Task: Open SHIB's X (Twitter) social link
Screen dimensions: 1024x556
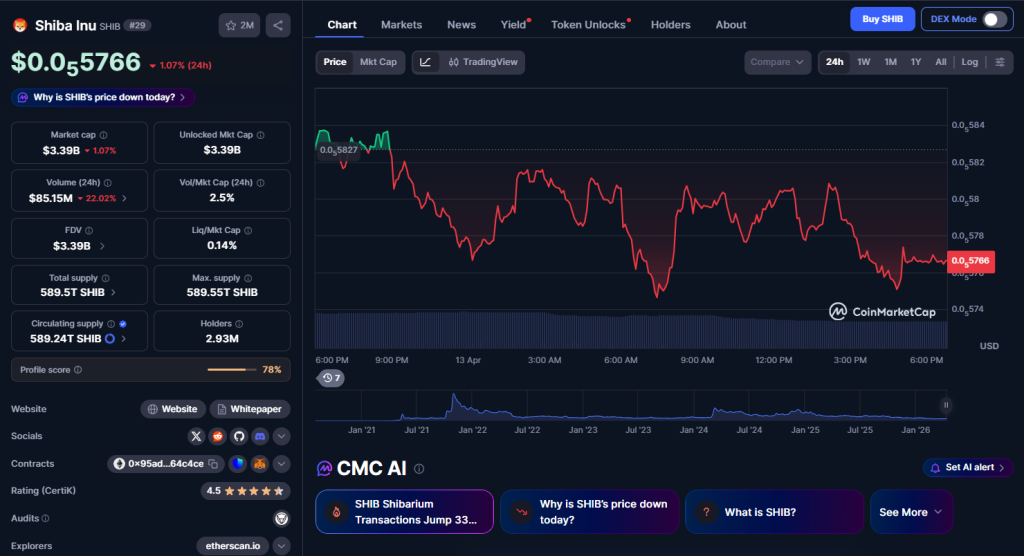Action: [x=196, y=436]
